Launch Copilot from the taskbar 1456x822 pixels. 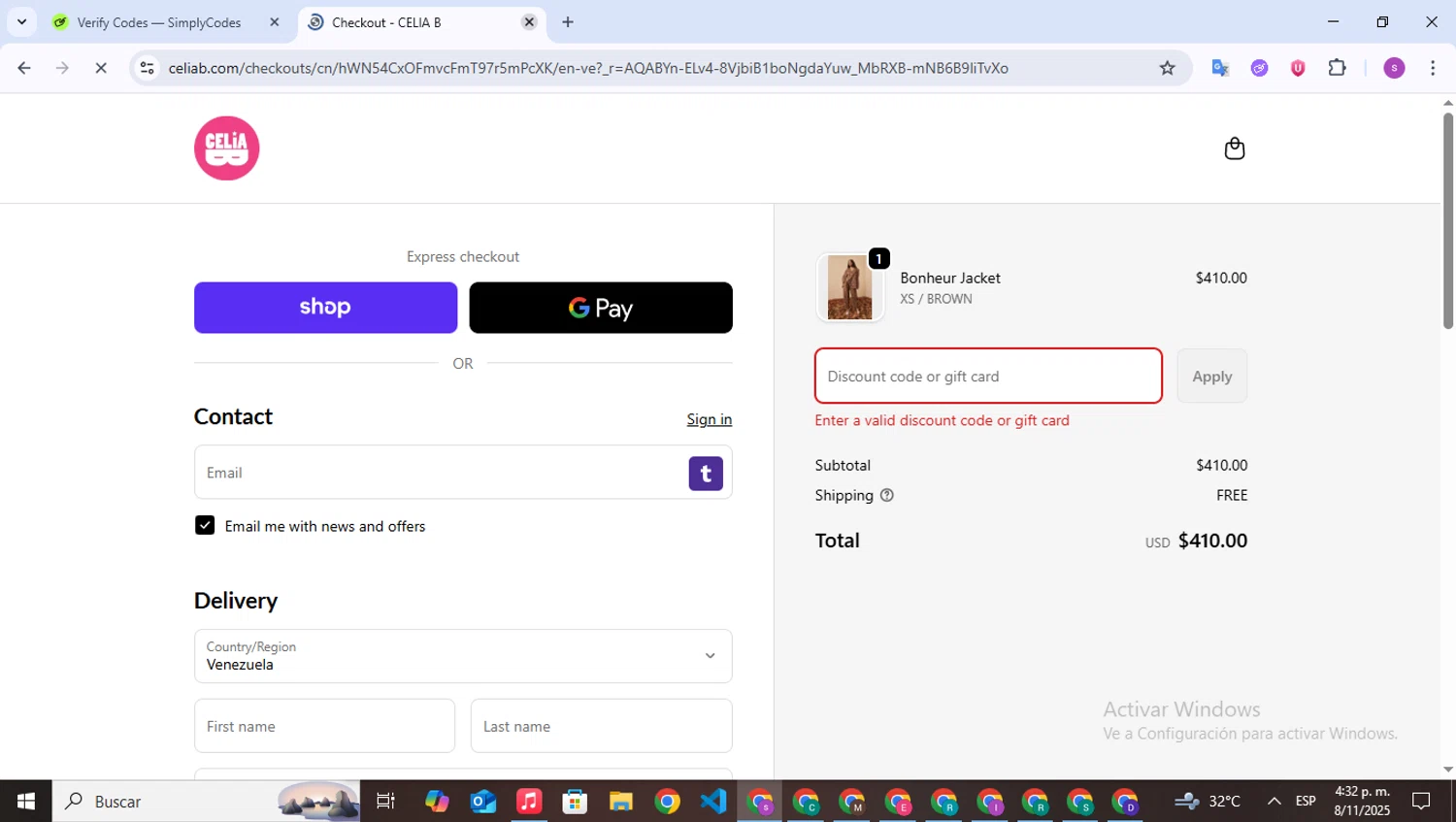pos(437,802)
